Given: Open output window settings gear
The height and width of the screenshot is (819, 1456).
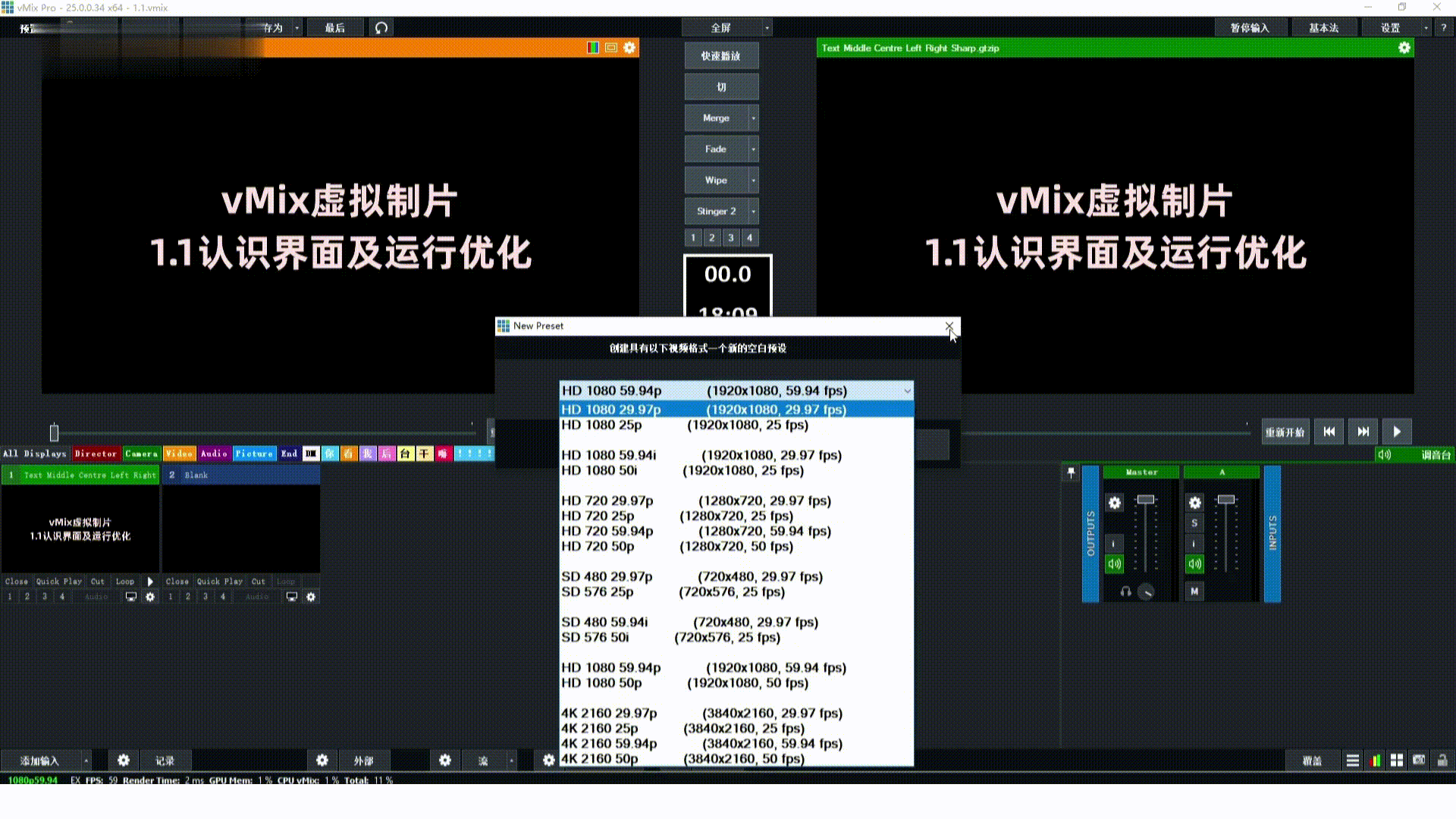Looking at the screenshot, I should click(x=1404, y=48).
